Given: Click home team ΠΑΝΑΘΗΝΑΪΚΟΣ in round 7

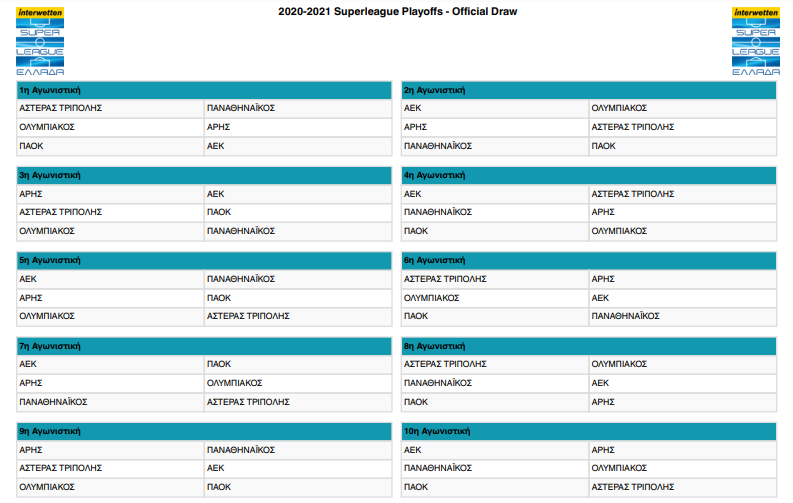Looking at the screenshot, I should [x=53, y=402].
